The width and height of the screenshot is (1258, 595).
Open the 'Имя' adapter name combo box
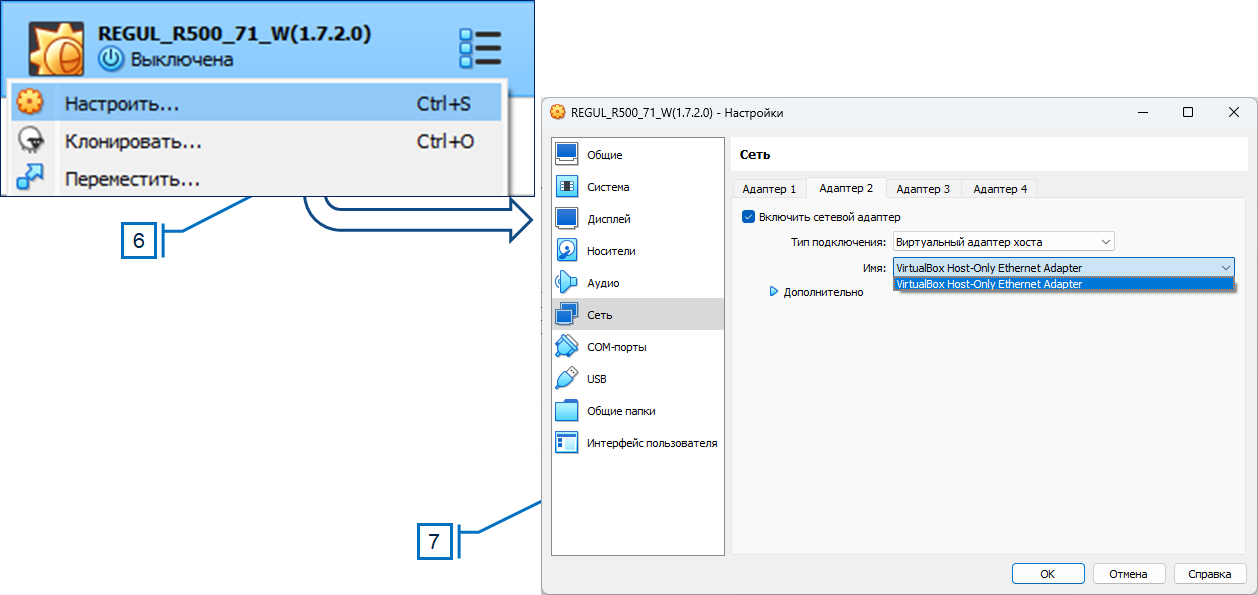1063,268
